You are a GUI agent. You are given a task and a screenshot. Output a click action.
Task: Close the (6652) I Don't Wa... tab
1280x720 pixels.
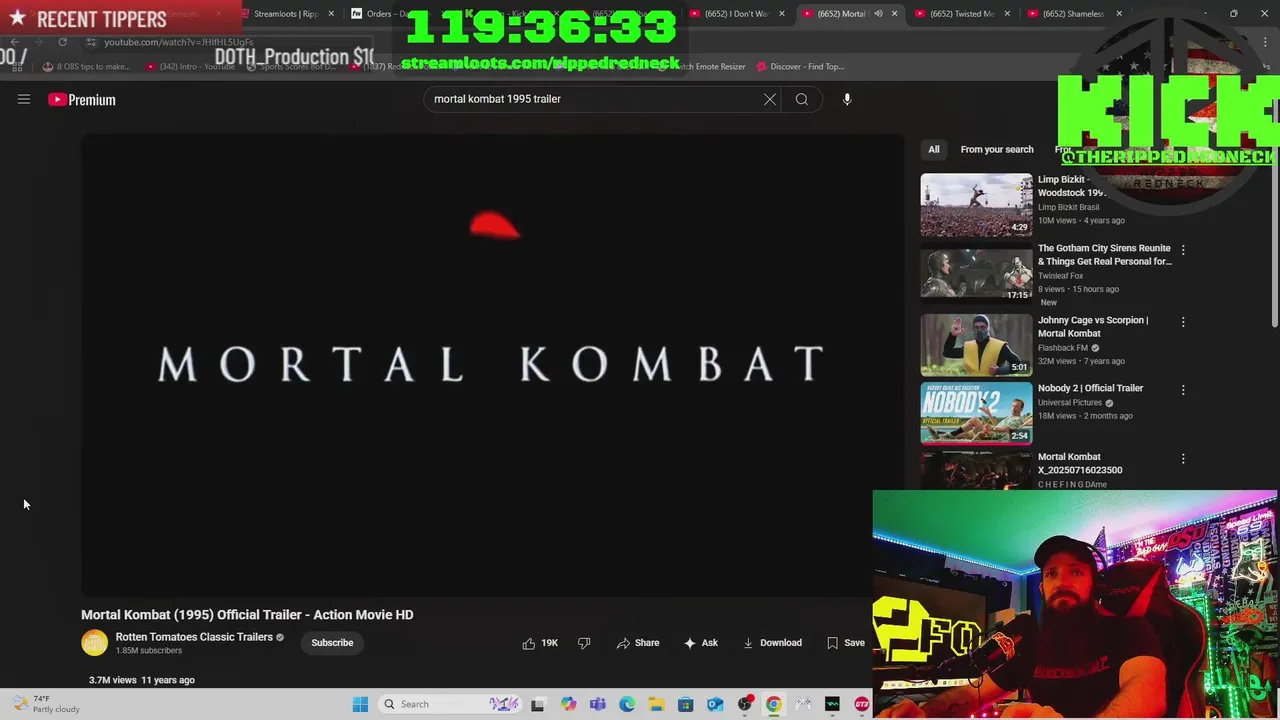click(782, 14)
